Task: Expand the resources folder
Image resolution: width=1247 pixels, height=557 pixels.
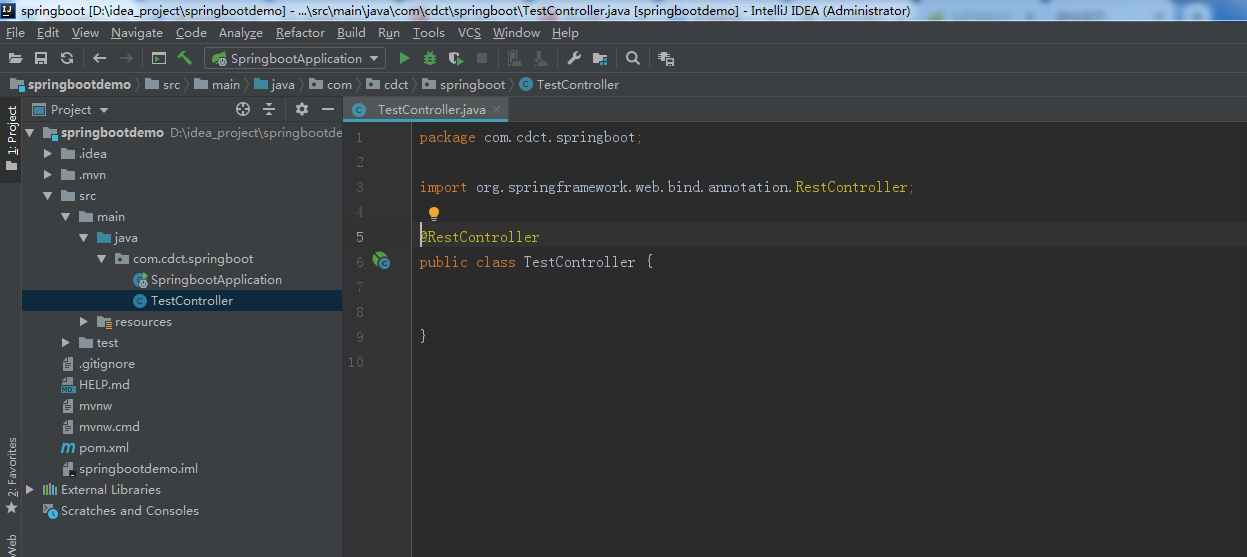Action: [84, 322]
